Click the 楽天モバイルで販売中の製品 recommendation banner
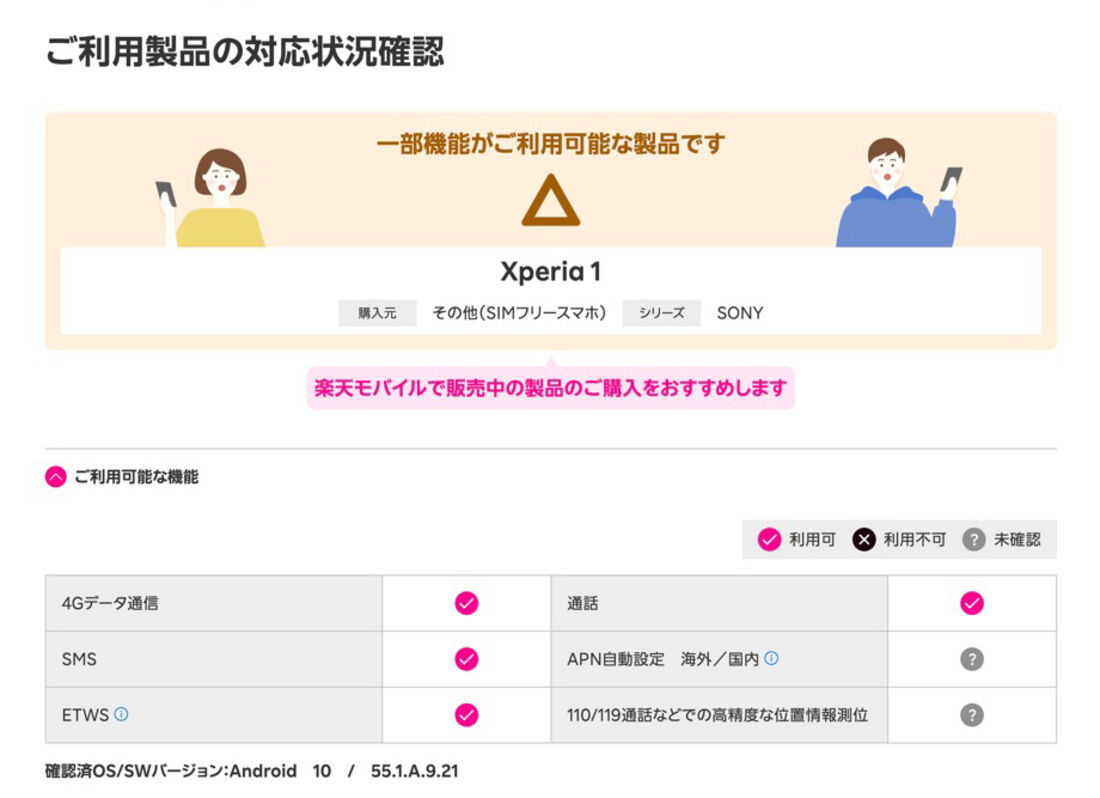1100x798 pixels. pos(551,388)
